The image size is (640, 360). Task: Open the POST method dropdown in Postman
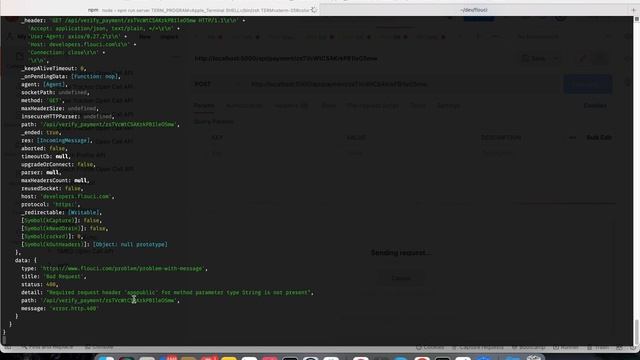coord(216,84)
